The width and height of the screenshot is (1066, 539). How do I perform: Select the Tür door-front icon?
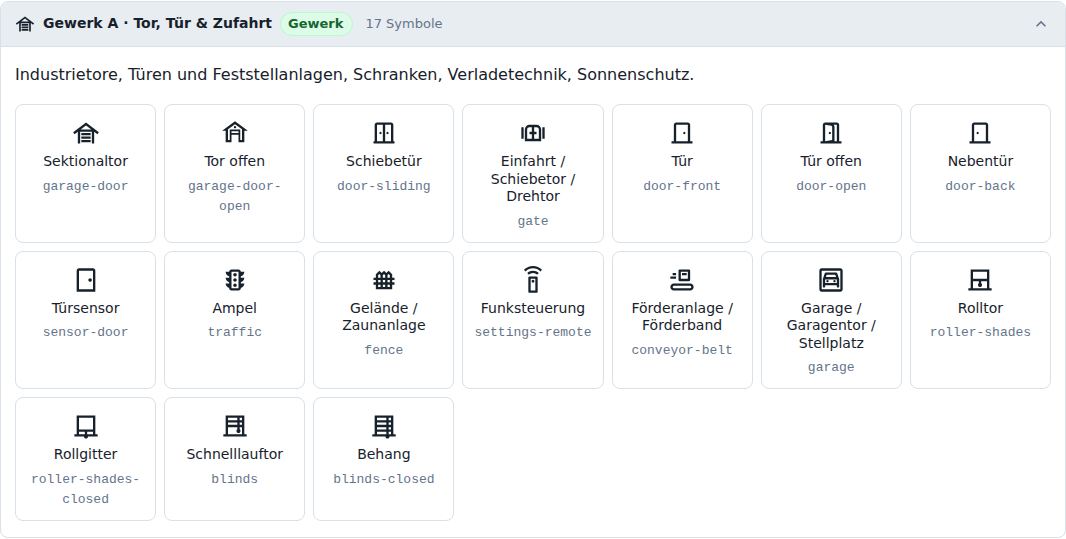(x=682, y=133)
